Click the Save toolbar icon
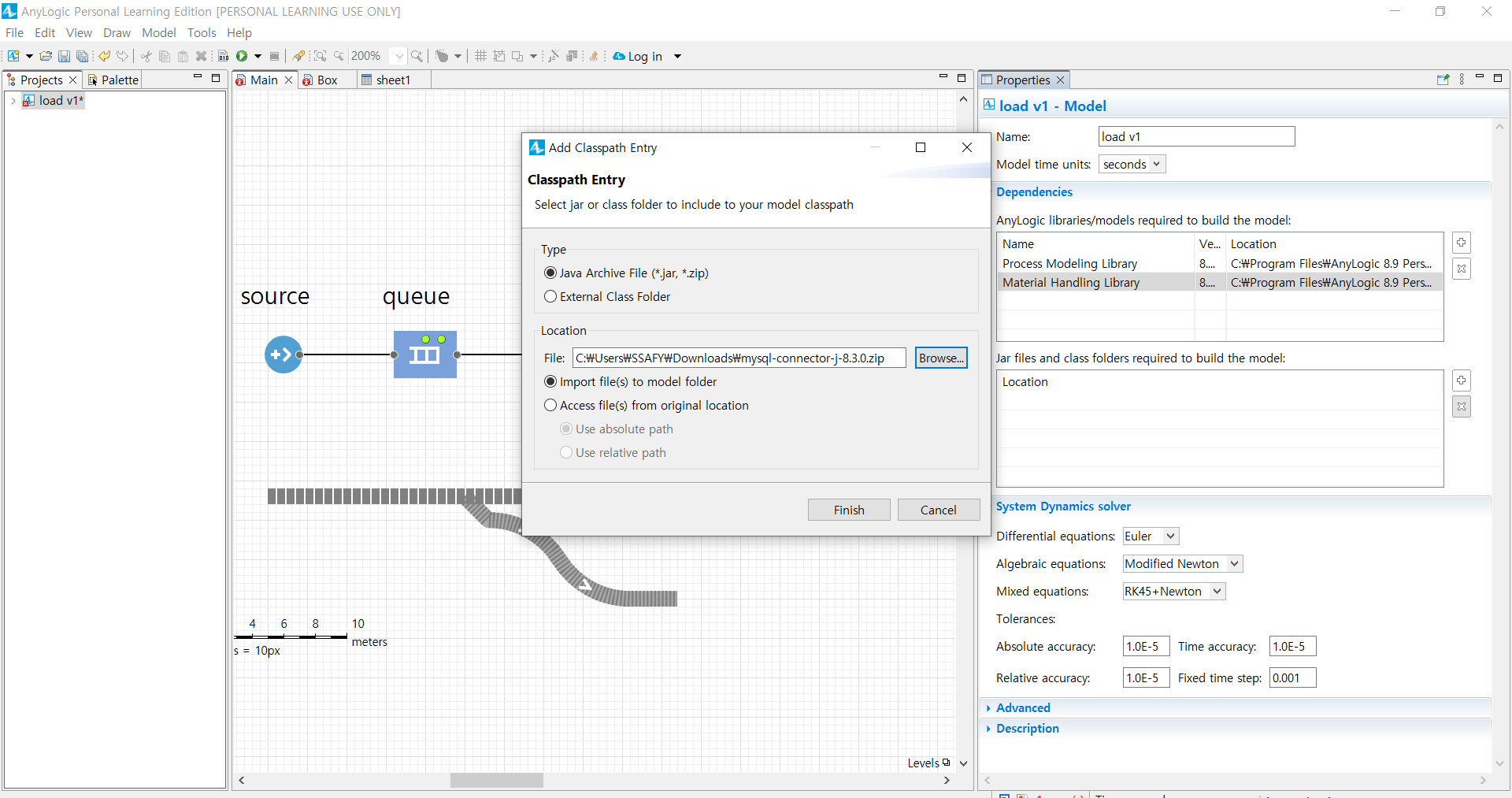Viewport: 1512px width, 798px height. click(64, 56)
